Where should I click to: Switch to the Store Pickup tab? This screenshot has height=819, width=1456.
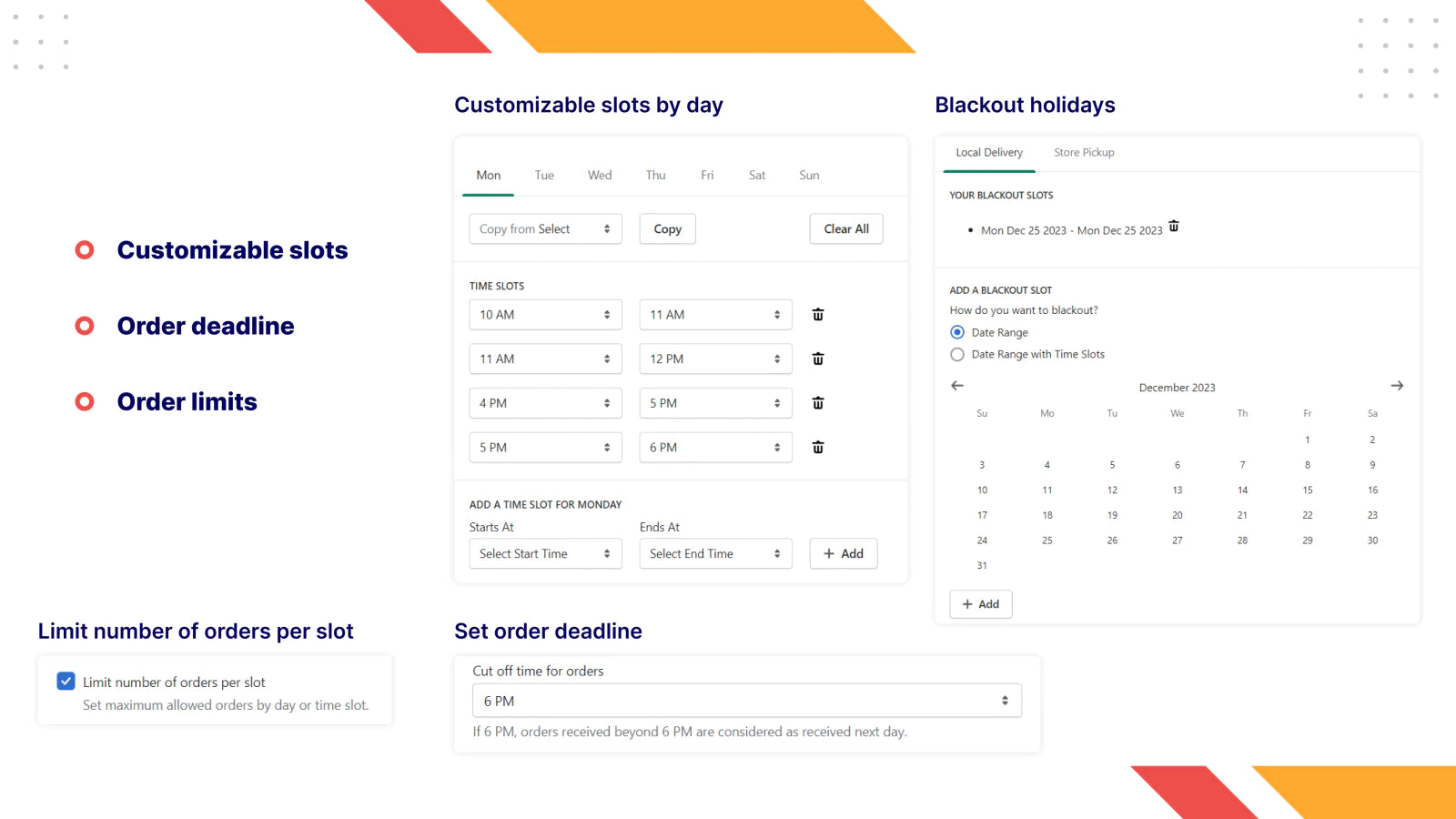(x=1084, y=152)
